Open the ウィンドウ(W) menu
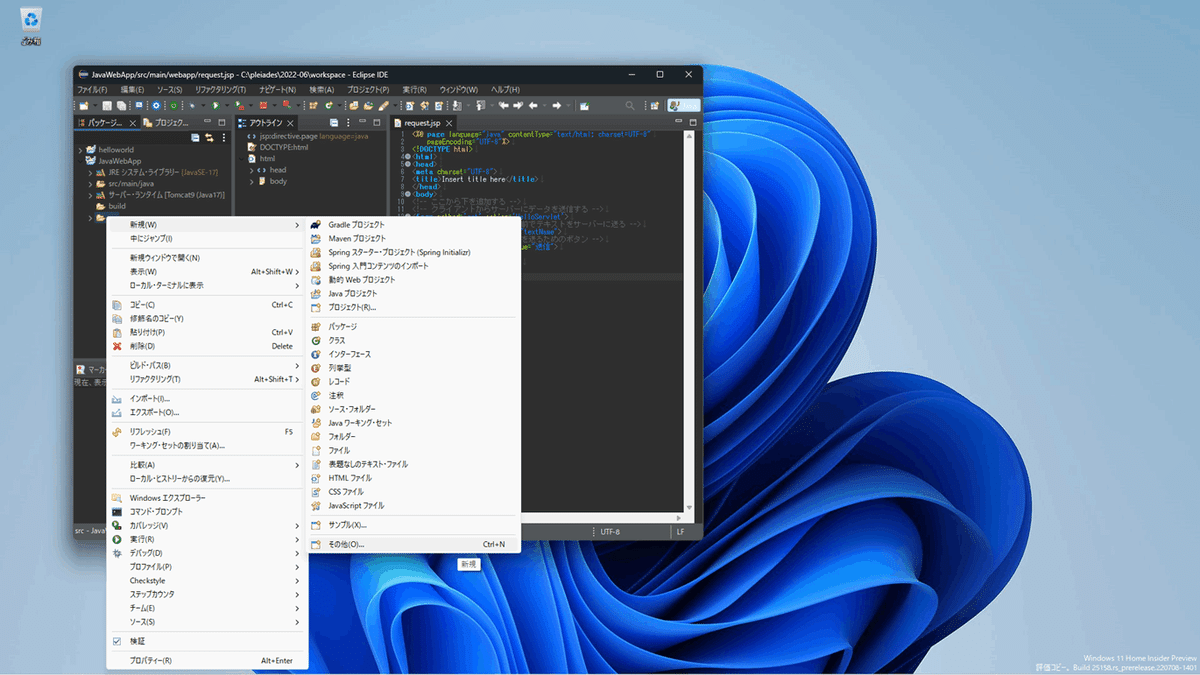Screen dimensions: 1200x675 [459, 90]
